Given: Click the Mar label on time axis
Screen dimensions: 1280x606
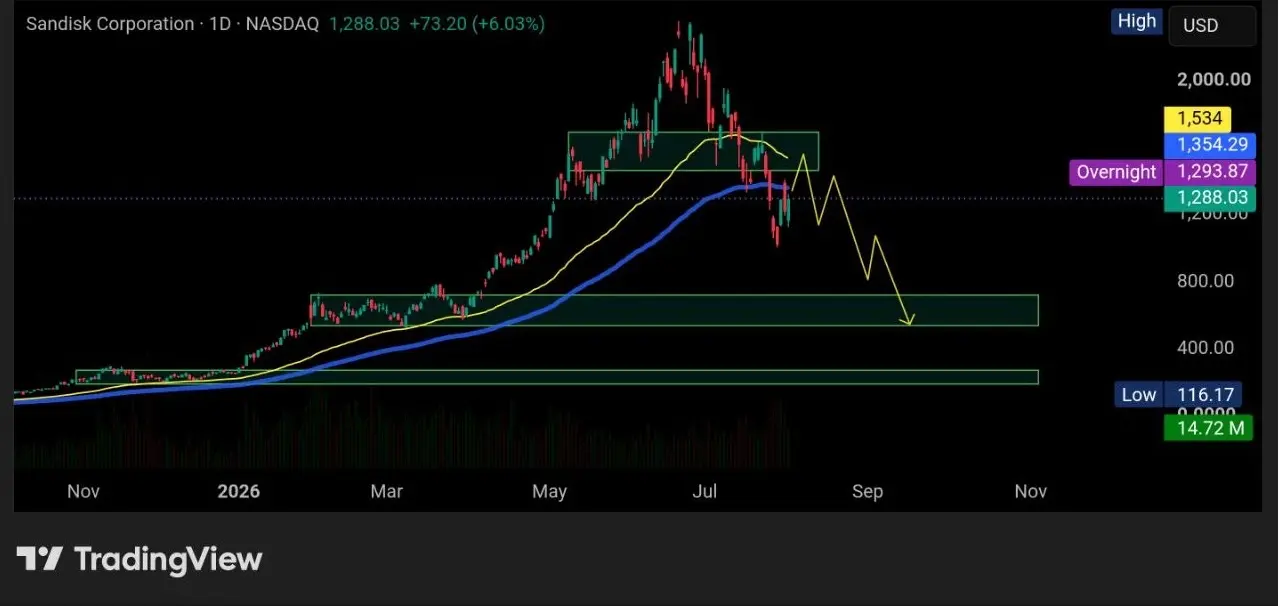Looking at the screenshot, I should 386,491.
